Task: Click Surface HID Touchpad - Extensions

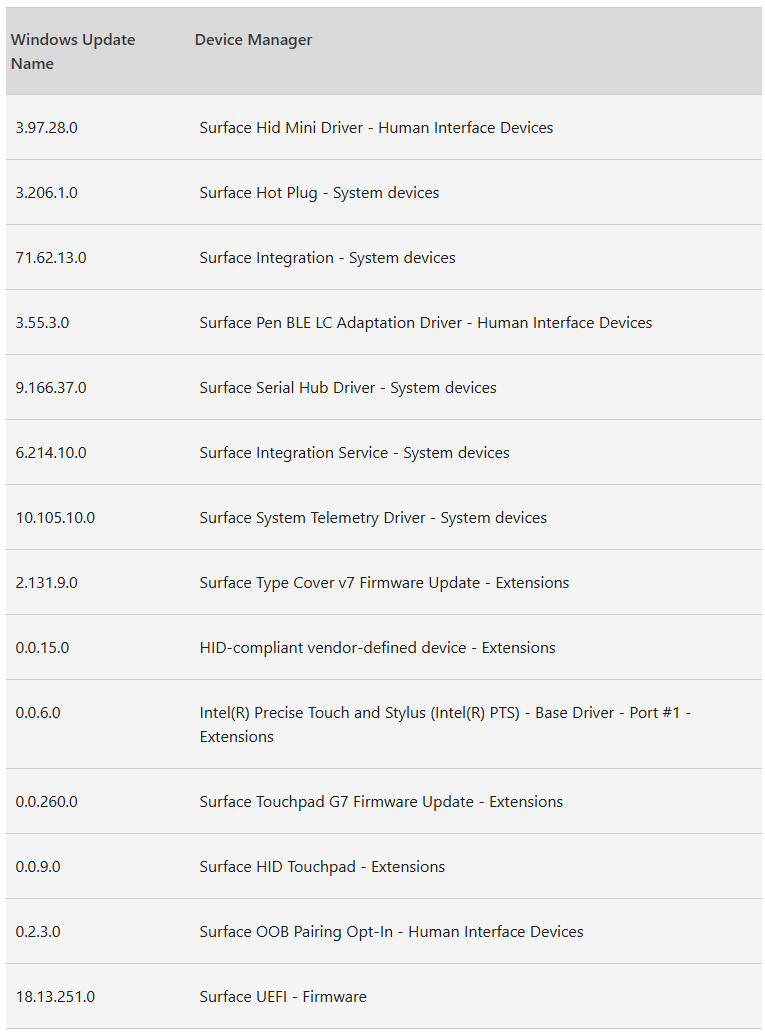Action: click(x=322, y=867)
